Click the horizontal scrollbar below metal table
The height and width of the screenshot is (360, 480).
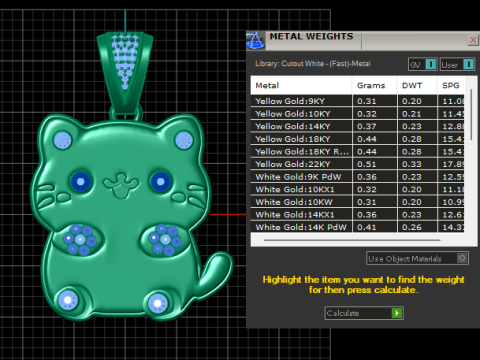[352, 240]
